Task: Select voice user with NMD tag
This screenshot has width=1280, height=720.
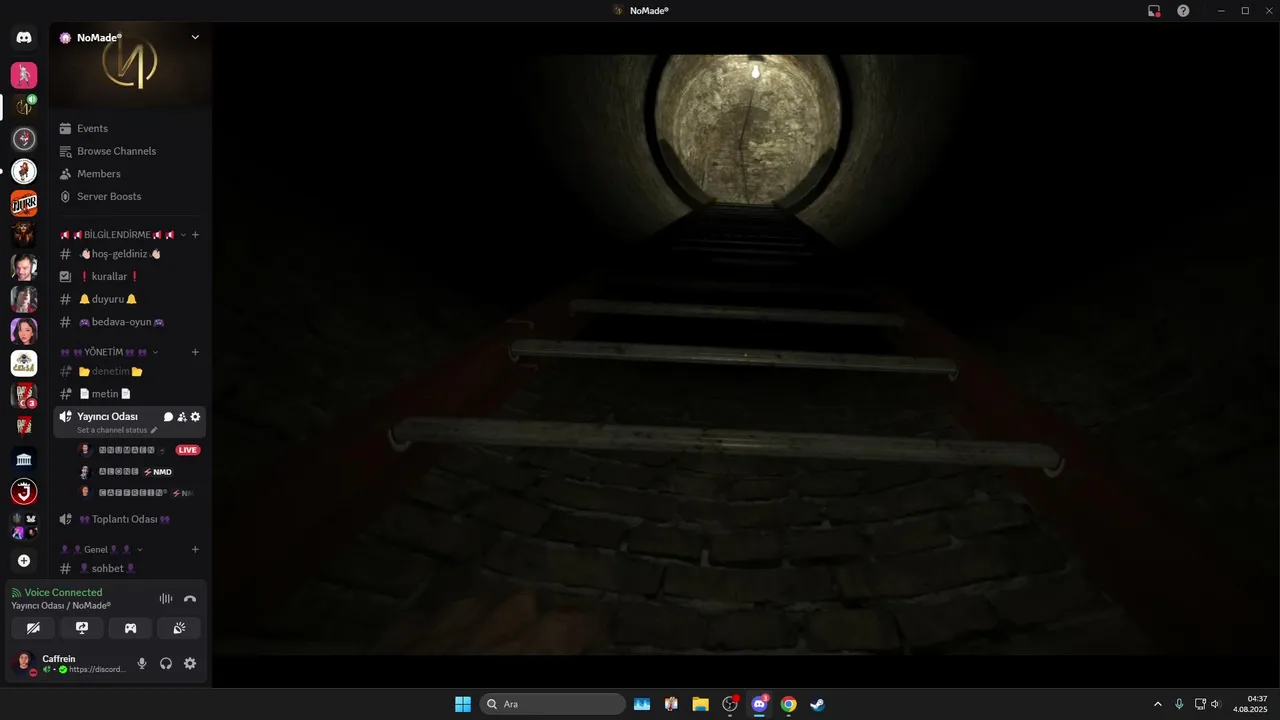Action: click(x=140, y=472)
